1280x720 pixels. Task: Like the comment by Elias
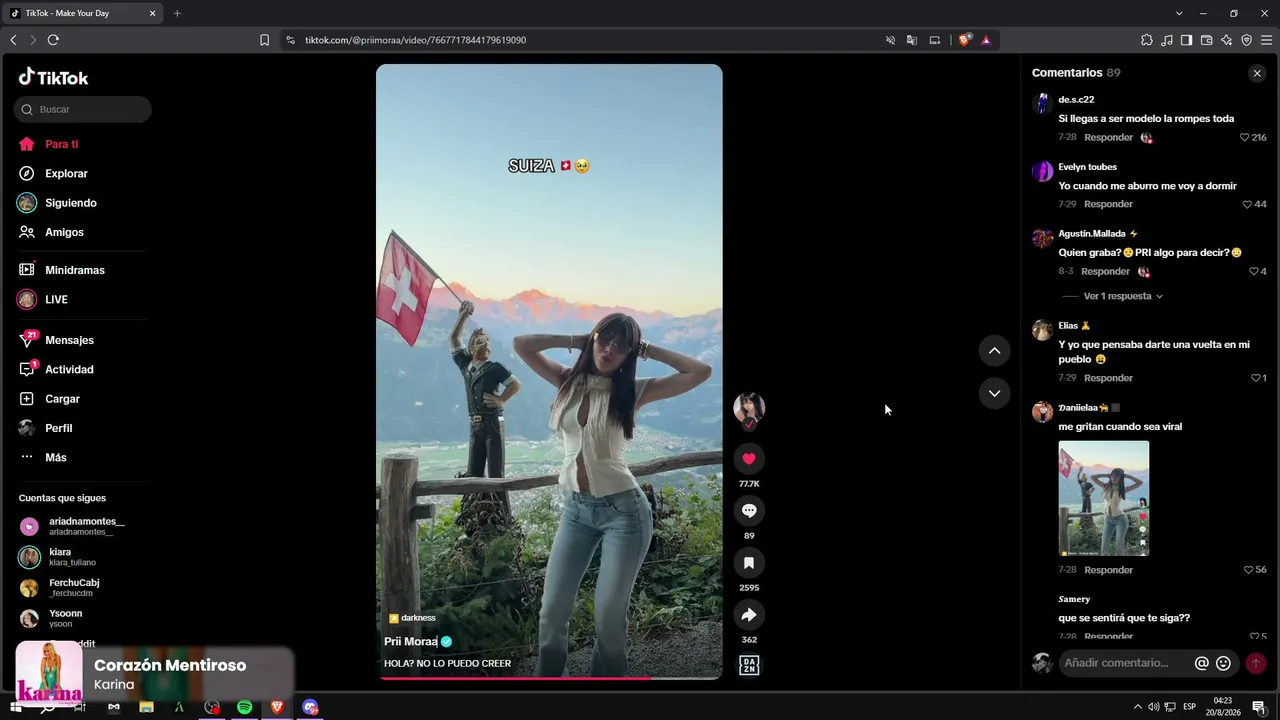pyautogui.click(x=1258, y=378)
